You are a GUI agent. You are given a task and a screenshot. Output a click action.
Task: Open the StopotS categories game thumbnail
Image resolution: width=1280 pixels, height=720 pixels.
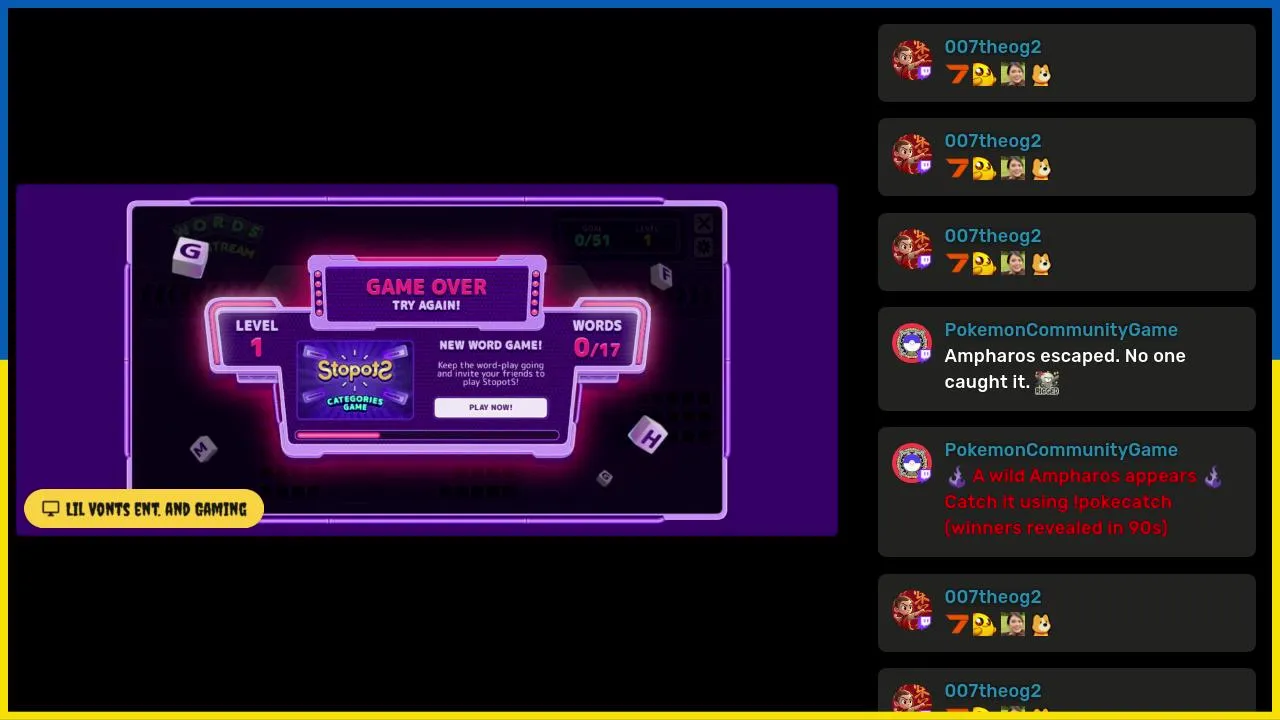(355, 381)
